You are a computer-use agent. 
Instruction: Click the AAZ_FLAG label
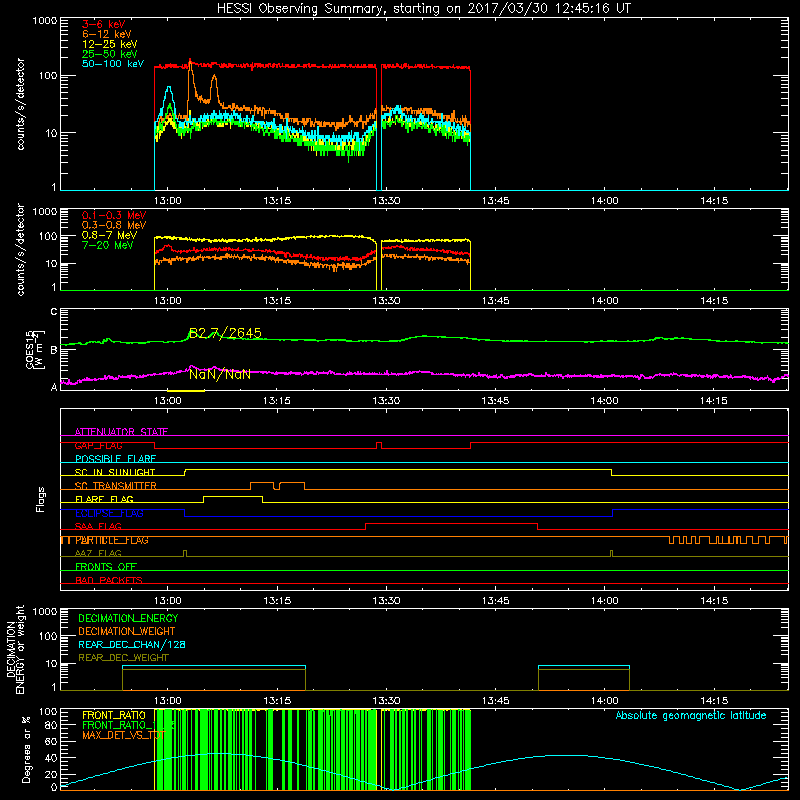click(98, 553)
